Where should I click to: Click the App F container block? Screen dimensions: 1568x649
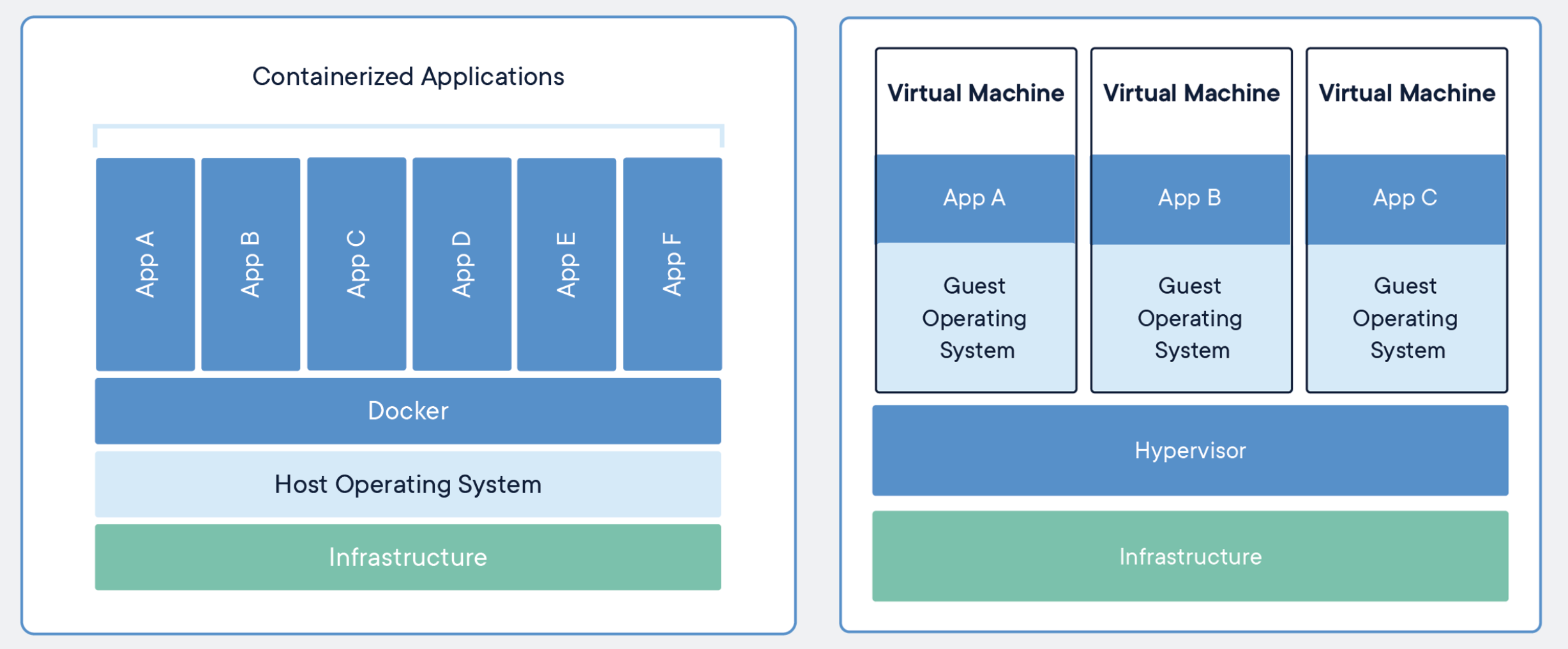click(x=673, y=264)
